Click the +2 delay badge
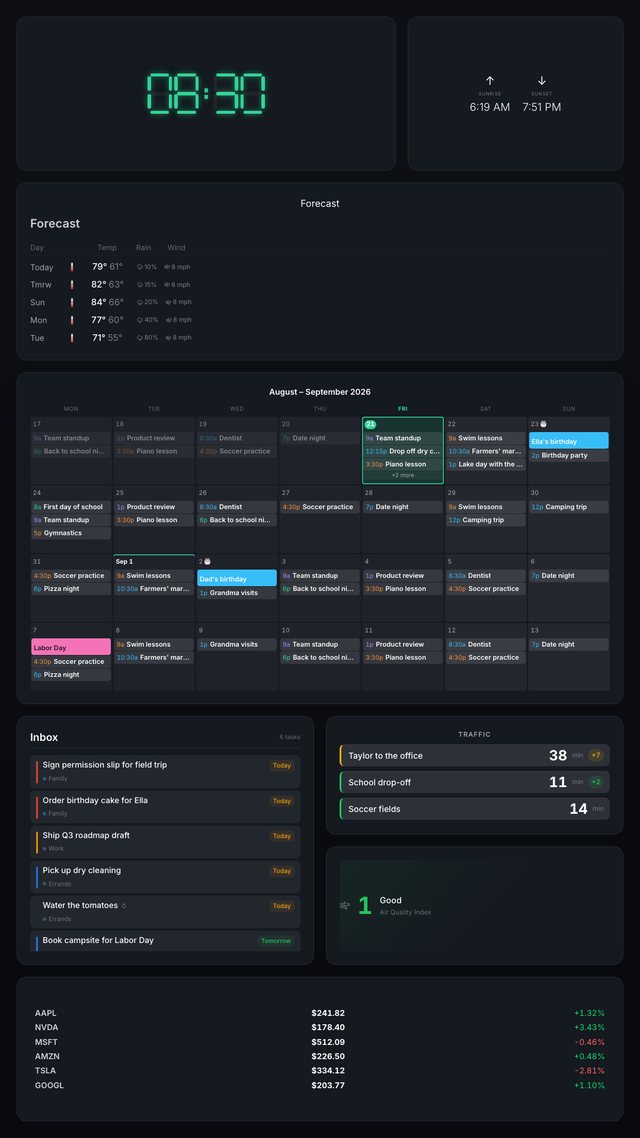 coord(596,782)
